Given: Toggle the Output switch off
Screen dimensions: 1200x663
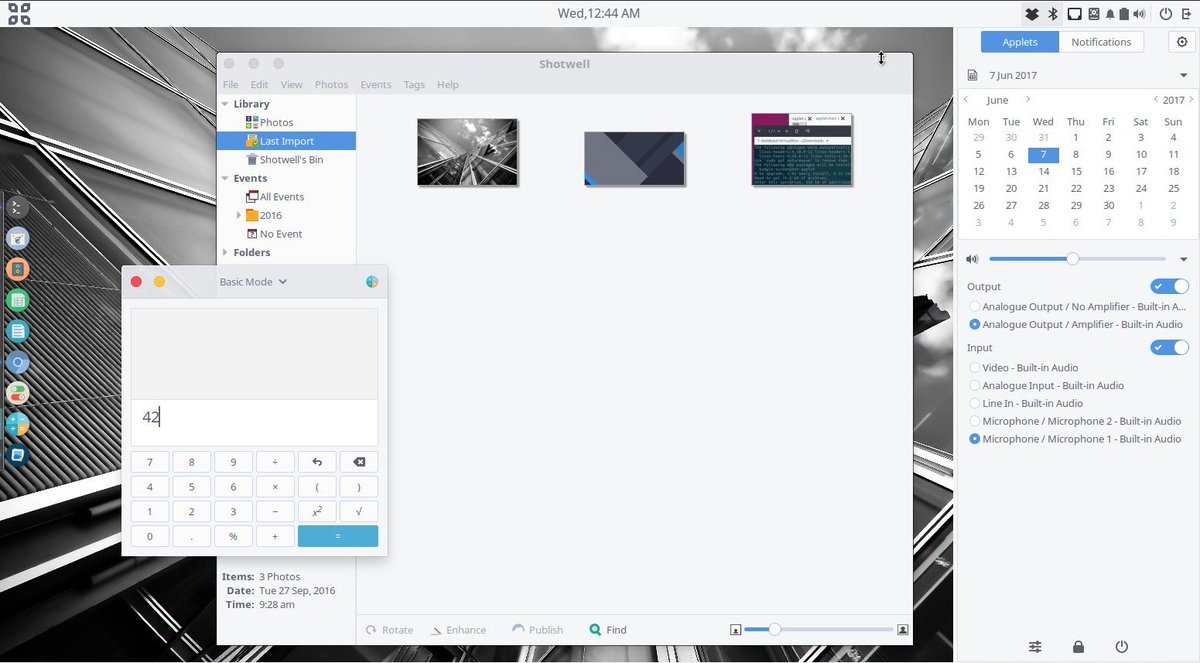Looking at the screenshot, I should [x=1170, y=287].
